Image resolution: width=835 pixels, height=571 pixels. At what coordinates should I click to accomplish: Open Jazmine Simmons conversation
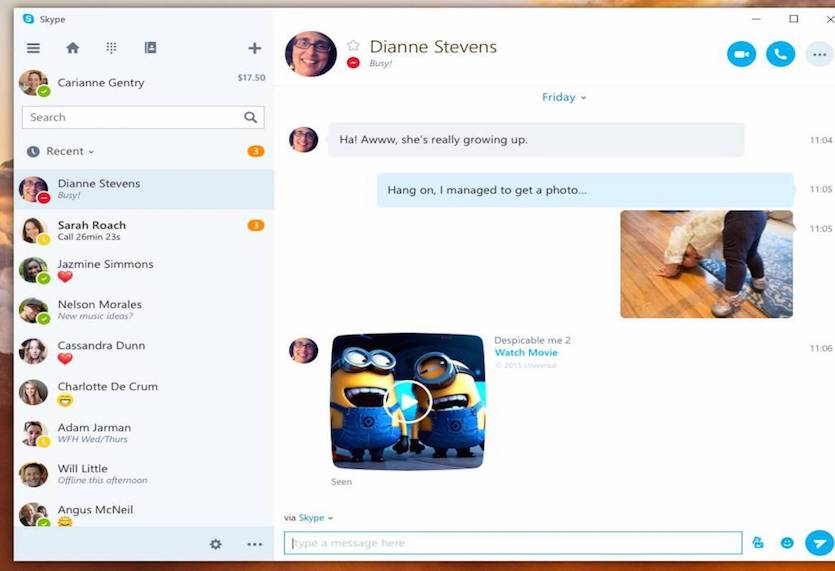point(144,271)
